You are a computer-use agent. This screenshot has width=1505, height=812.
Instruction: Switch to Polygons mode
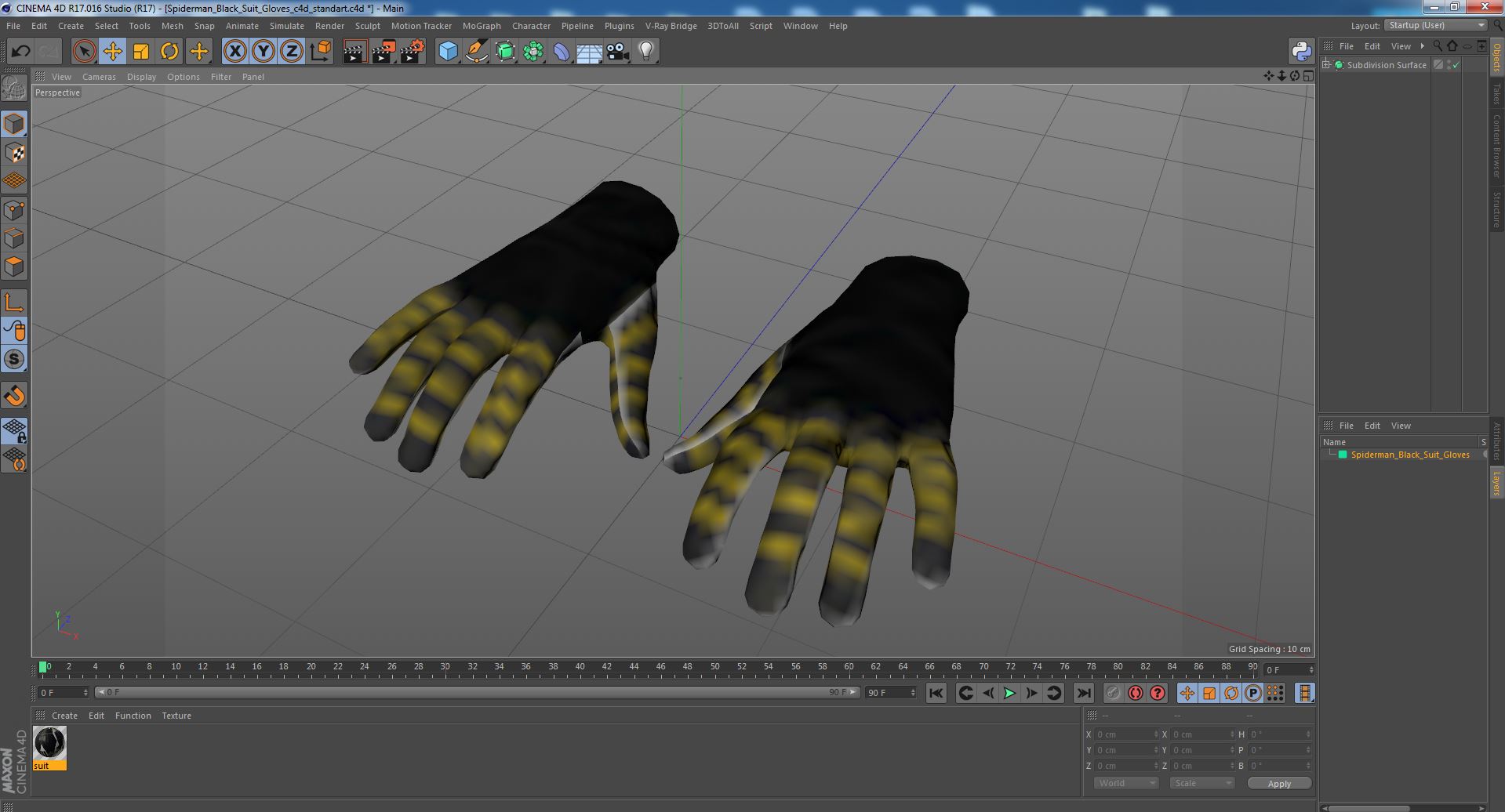pos(14,266)
